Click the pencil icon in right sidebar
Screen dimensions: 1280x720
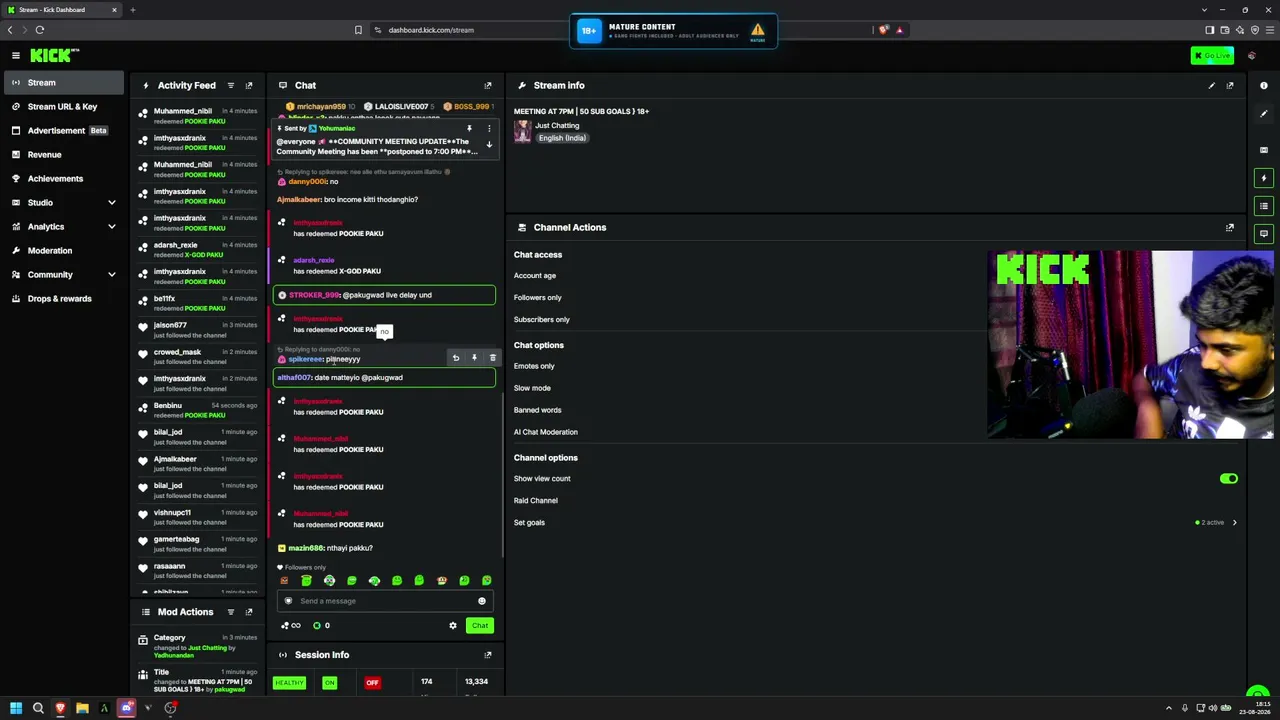tap(1264, 114)
